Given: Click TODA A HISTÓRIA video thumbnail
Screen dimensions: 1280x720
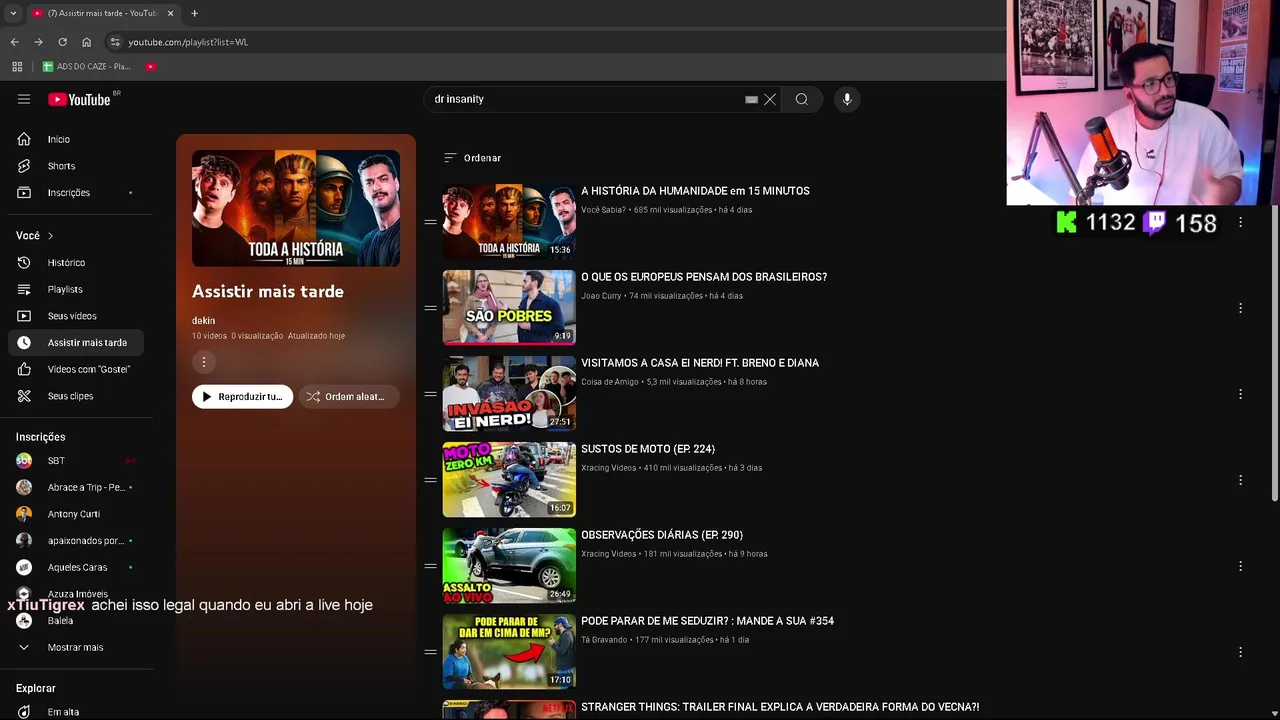Looking at the screenshot, I should point(509,221).
